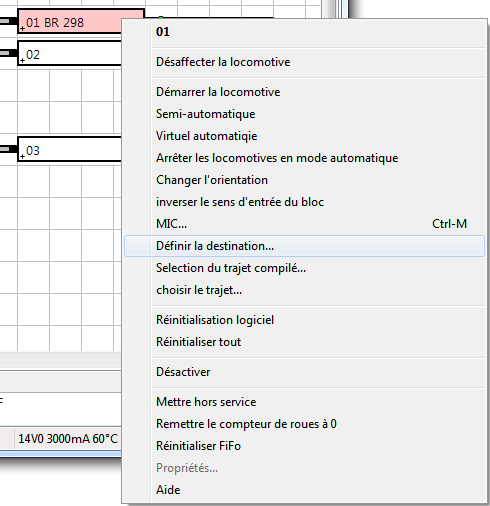
Task: Click Virtuel automatiqie entry
Action: click(304, 136)
